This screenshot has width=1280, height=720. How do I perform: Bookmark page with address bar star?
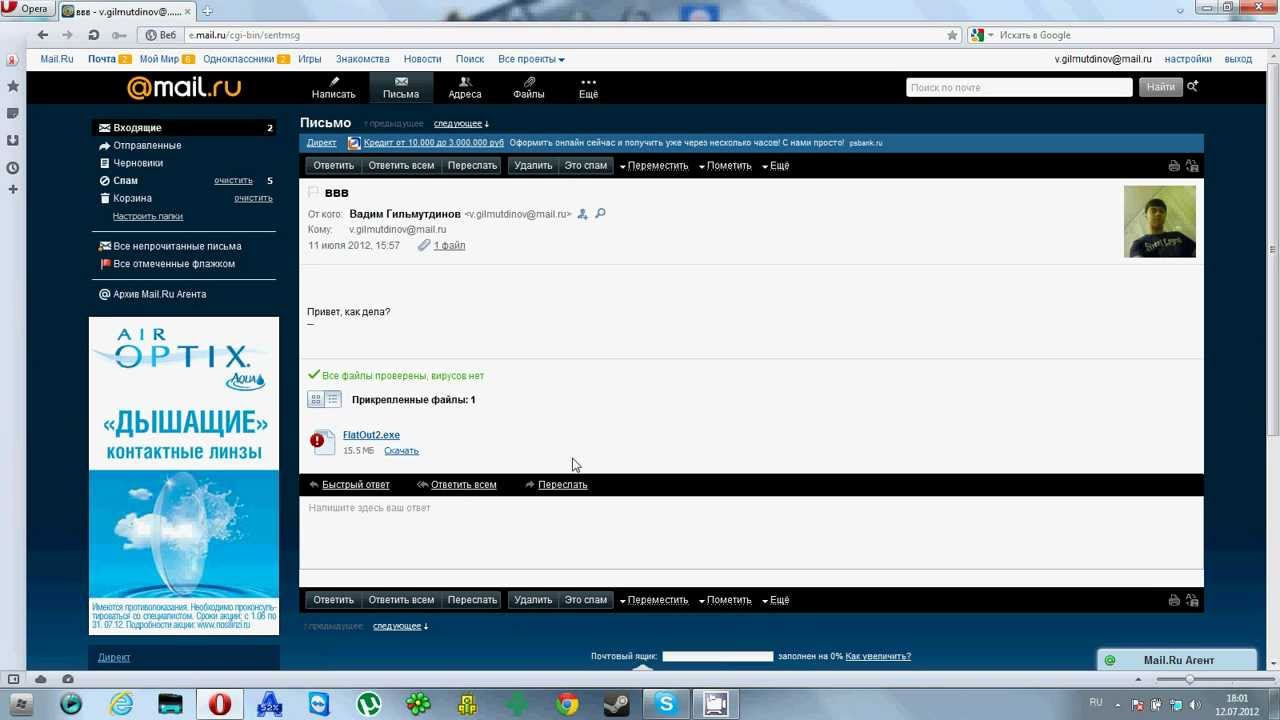pyautogui.click(x=952, y=35)
